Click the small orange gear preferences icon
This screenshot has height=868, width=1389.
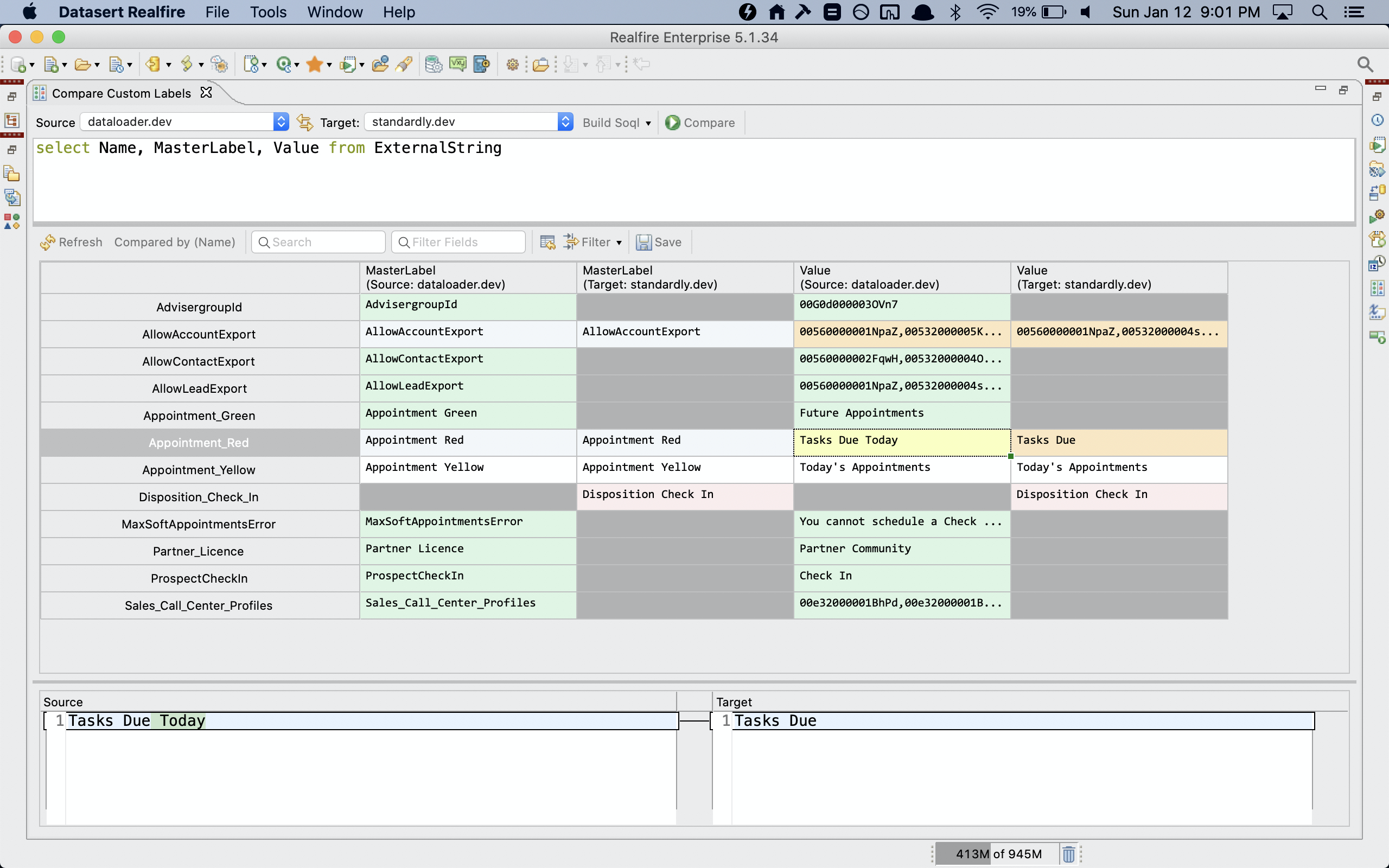[x=513, y=65]
